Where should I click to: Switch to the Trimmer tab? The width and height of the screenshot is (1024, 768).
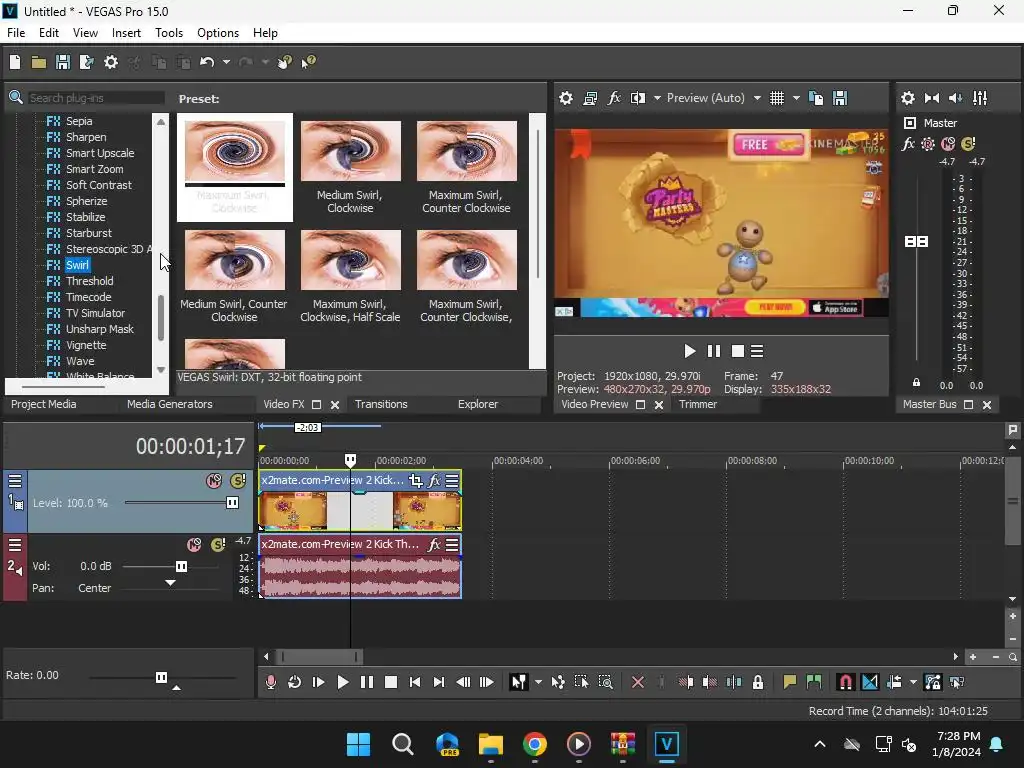[697, 404]
